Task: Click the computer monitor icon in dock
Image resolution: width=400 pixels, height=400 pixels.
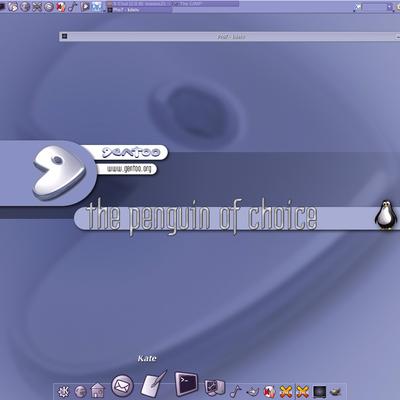Action: tap(214, 388)
